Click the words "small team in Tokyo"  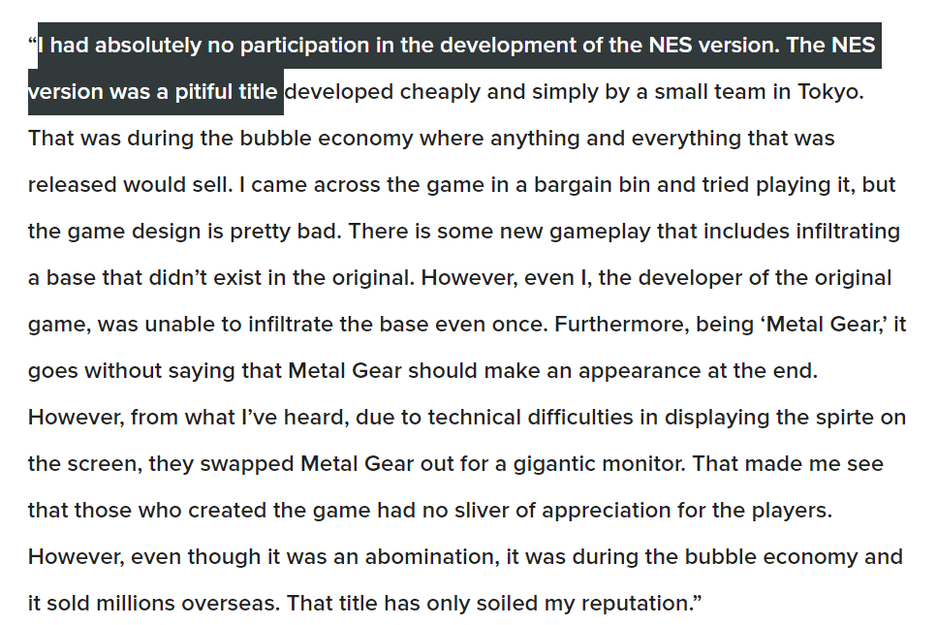pos(759,92)
